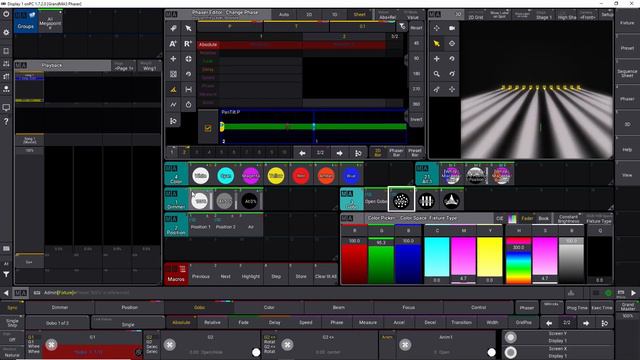Select the crosshair target tool in Phaser Editor
This screenshot has height=360, width=640.
tap(188, 59)
